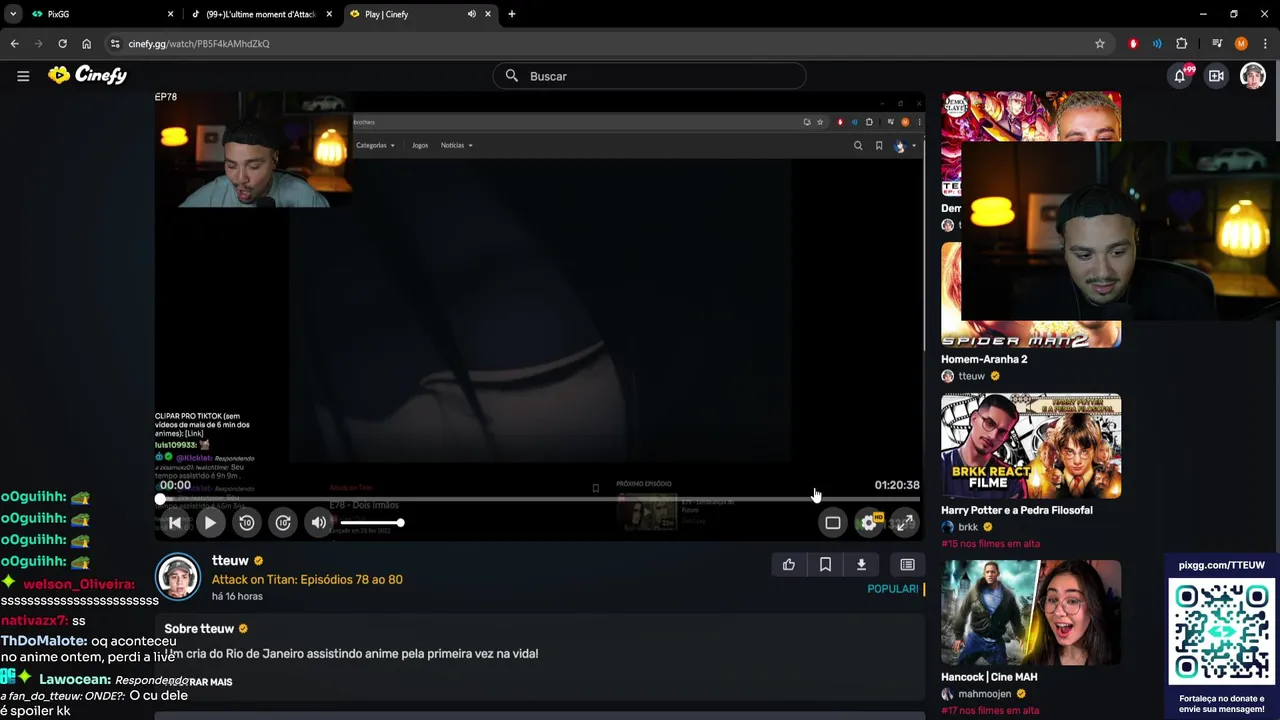
Task: Go to the Cinefy logo home
Action: 88,75
